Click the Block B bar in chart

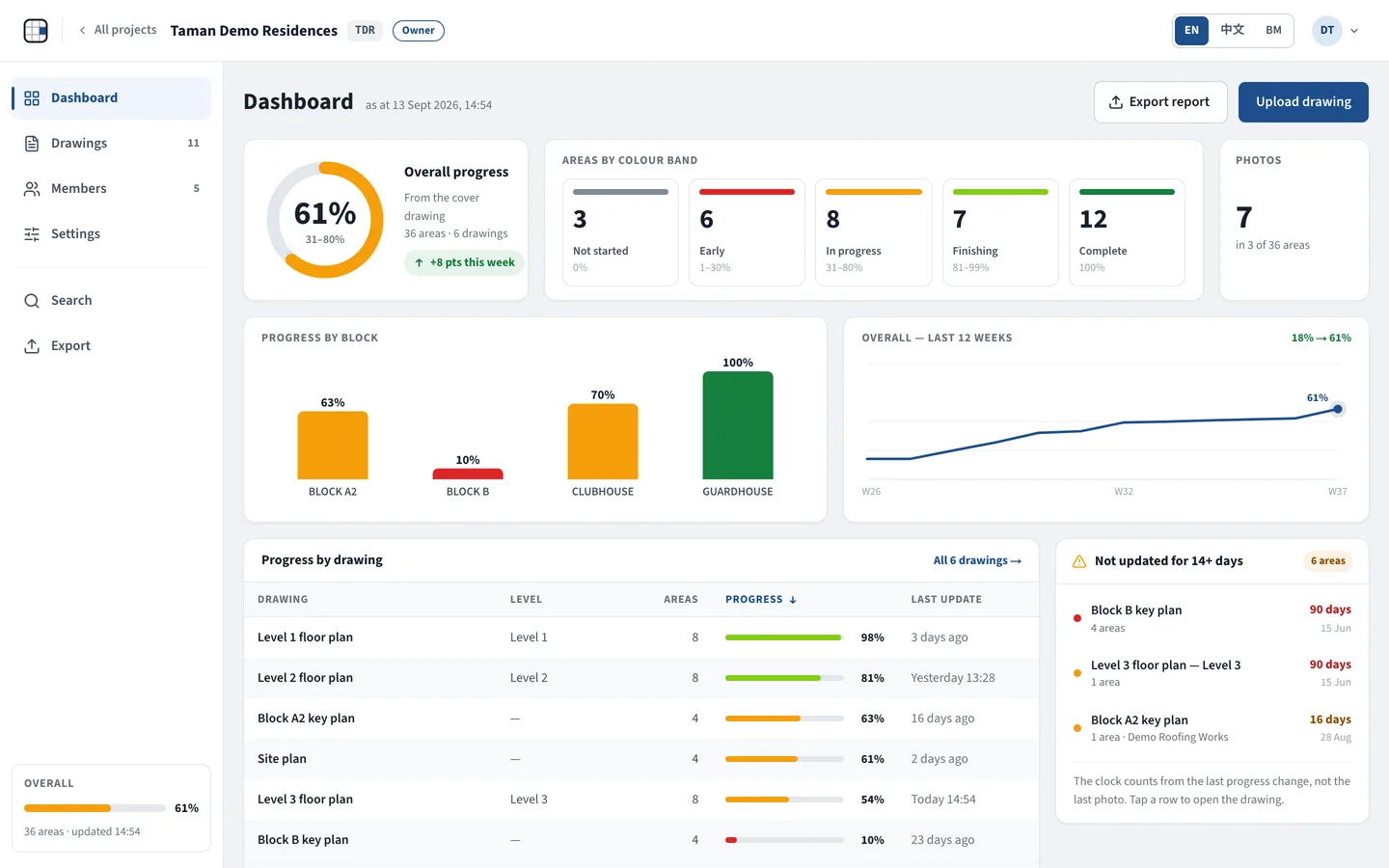[x=468, y=474]
